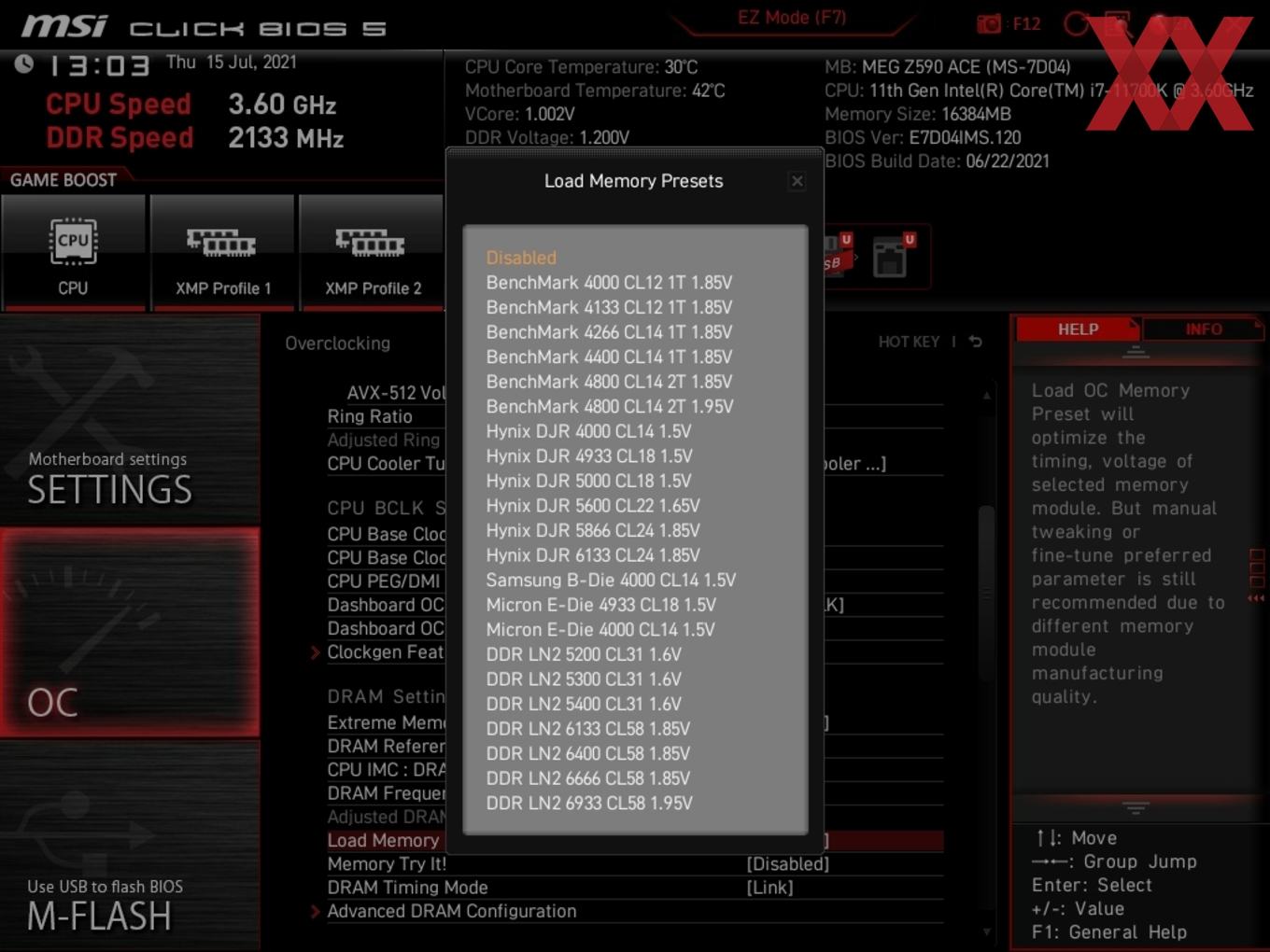Select BenchMark 4133 CL12 1T 1.85V preset

tap(609, 307)
